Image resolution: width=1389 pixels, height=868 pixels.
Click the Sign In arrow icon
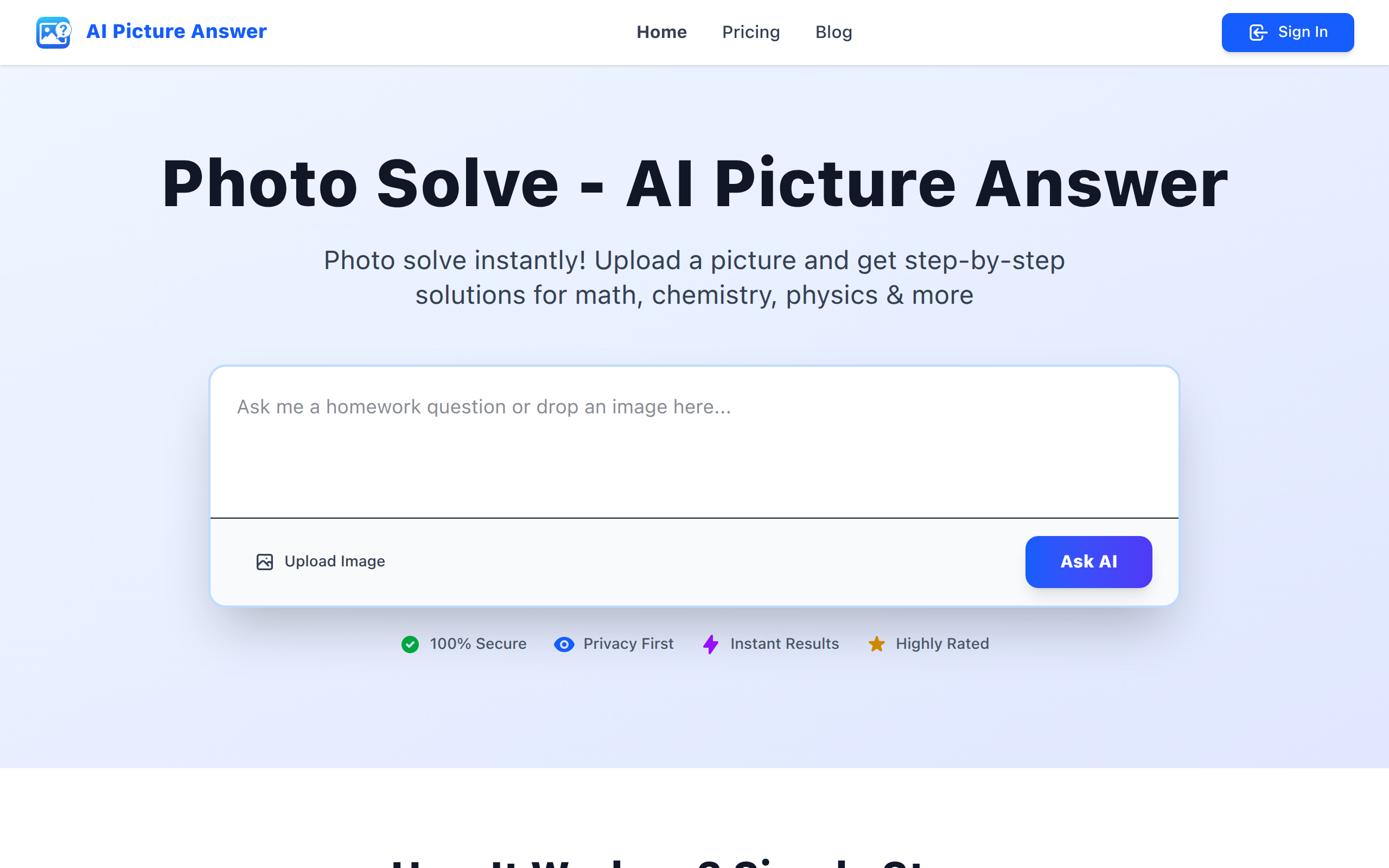click(x=1258, y=32)
